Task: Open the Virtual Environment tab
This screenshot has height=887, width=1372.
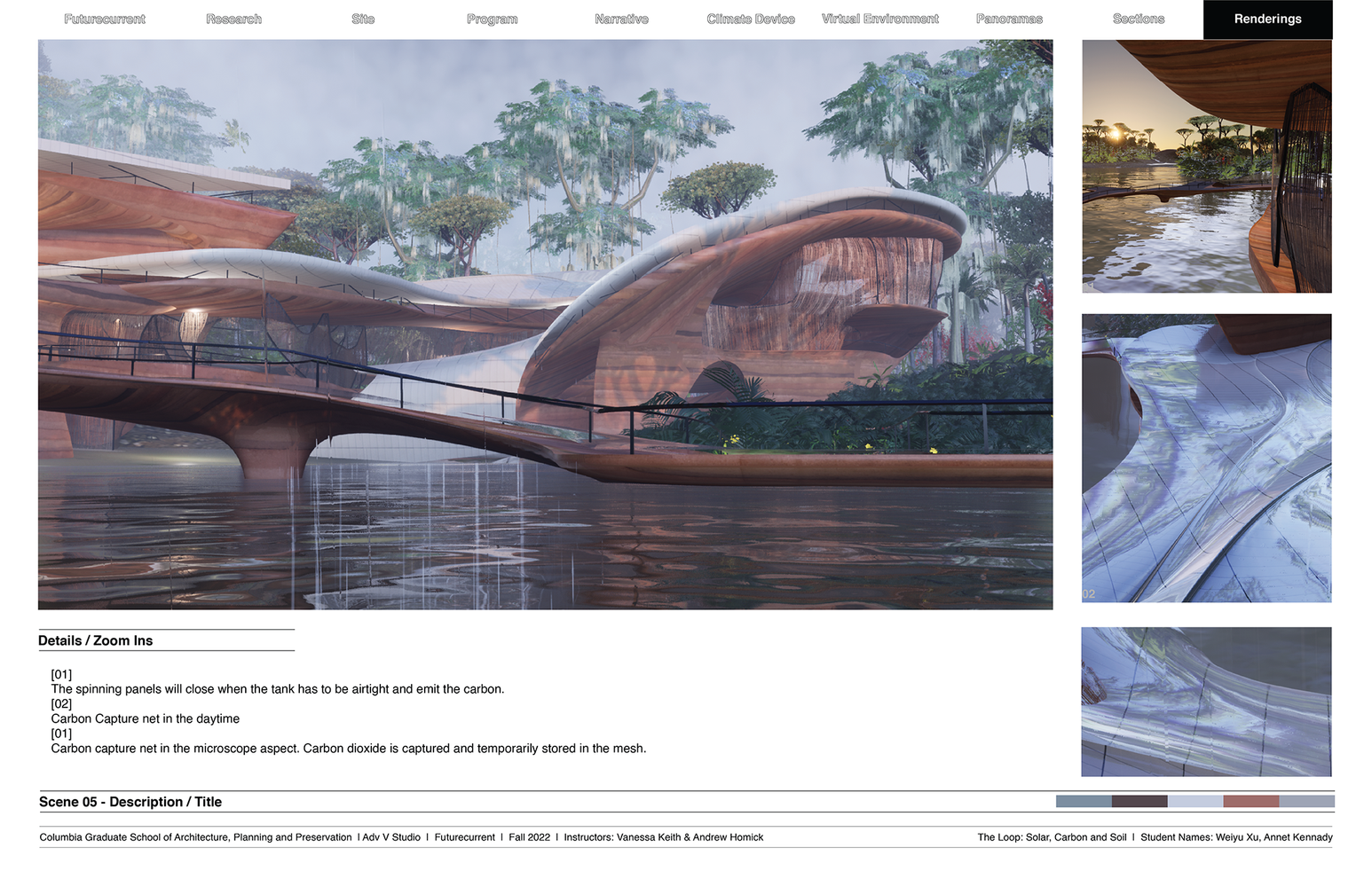Action: point(879,19)
